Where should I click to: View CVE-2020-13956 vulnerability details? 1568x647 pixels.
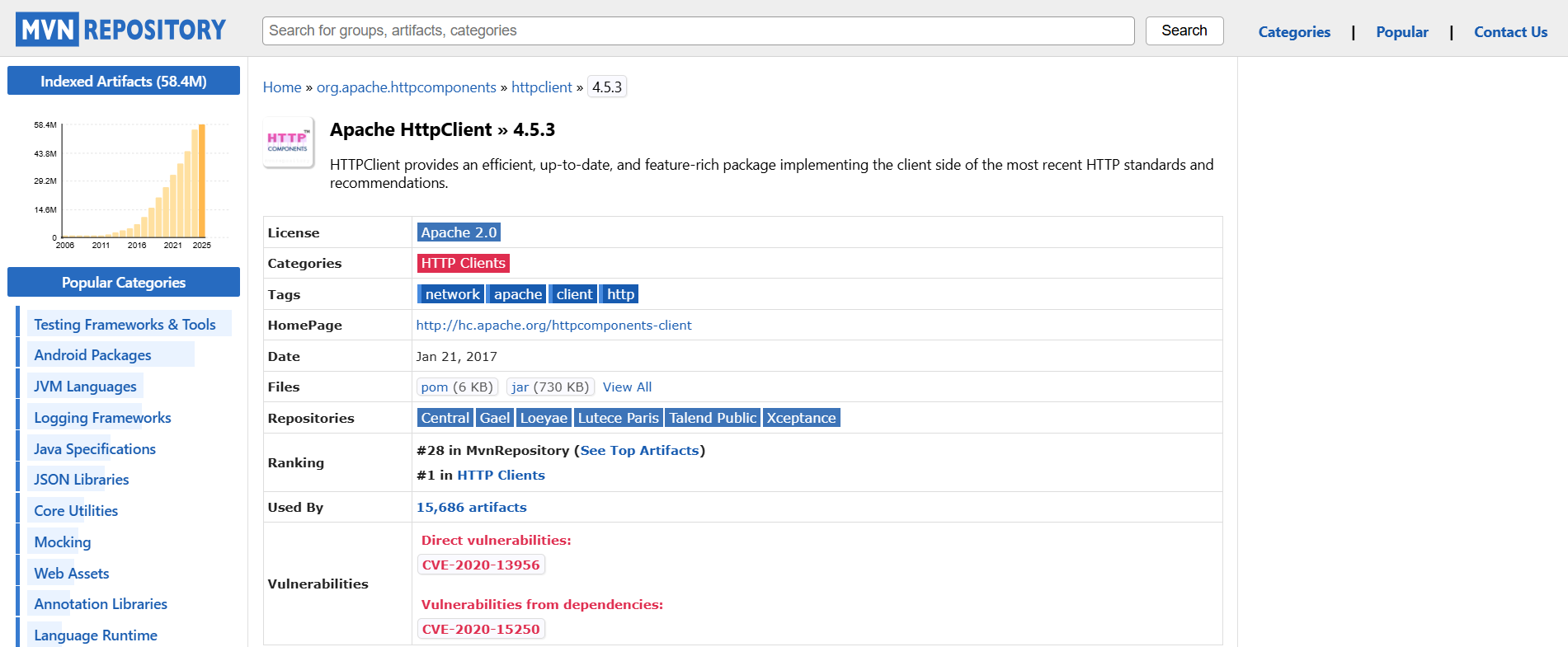click(x=481, y=565)
